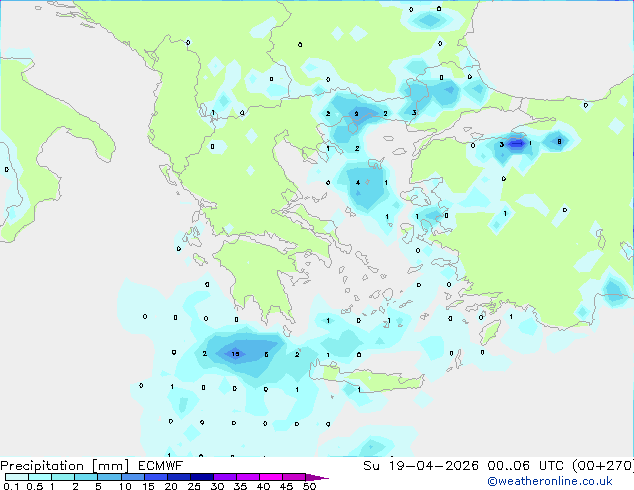634x490 pixels.
Task: Click the 35–40 mm legend color swatch
Action: tap(247, 477)
